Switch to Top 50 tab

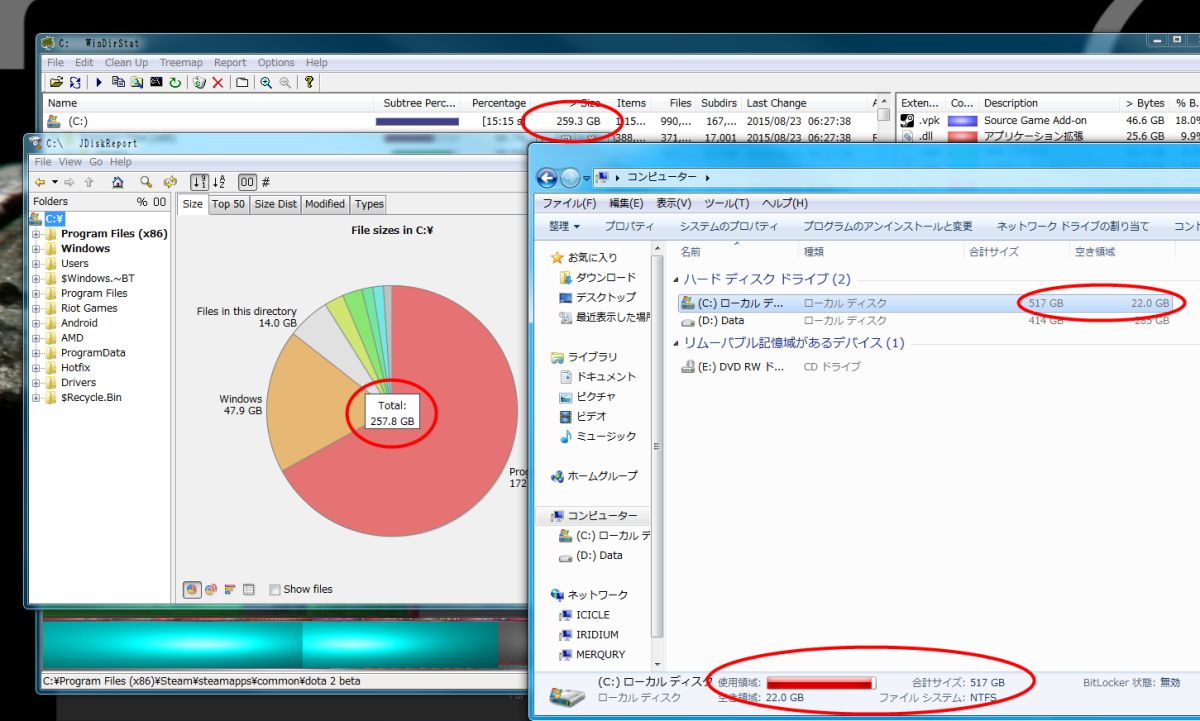[228, 204]
